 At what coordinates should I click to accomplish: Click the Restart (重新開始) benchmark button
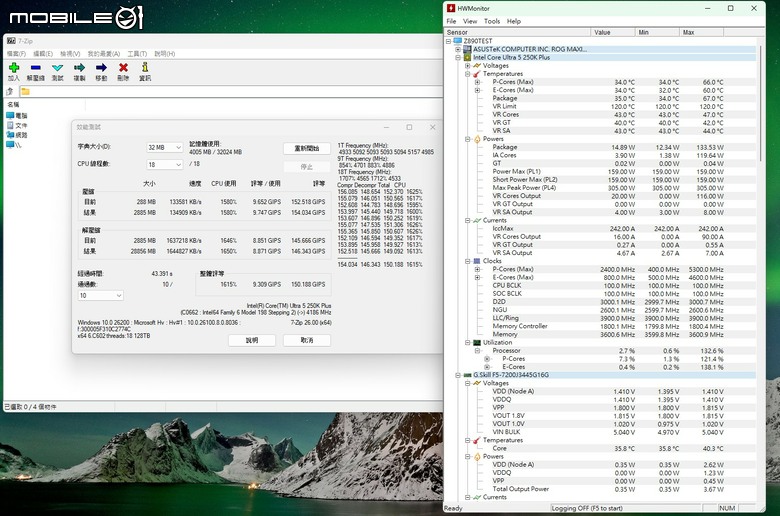pyautogui.click(x=307, y=148)
